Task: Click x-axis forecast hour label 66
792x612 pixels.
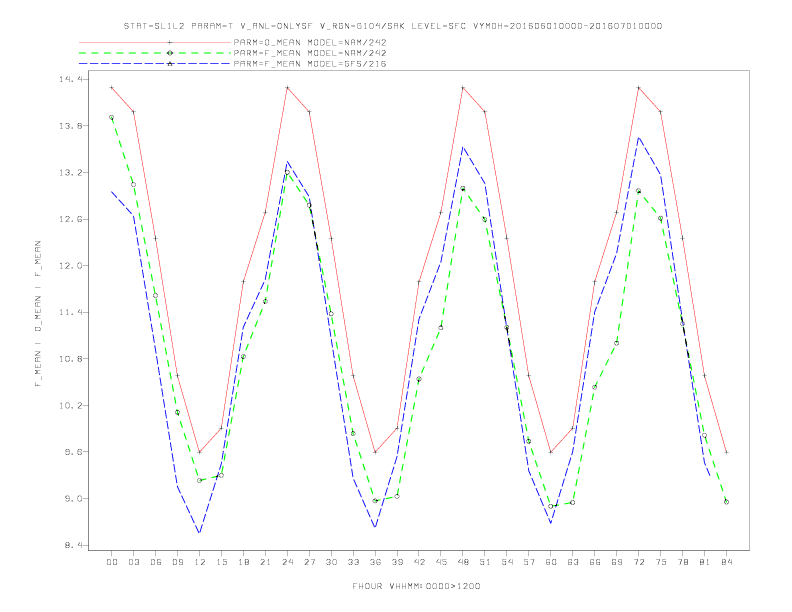Action: pos(595,562)
